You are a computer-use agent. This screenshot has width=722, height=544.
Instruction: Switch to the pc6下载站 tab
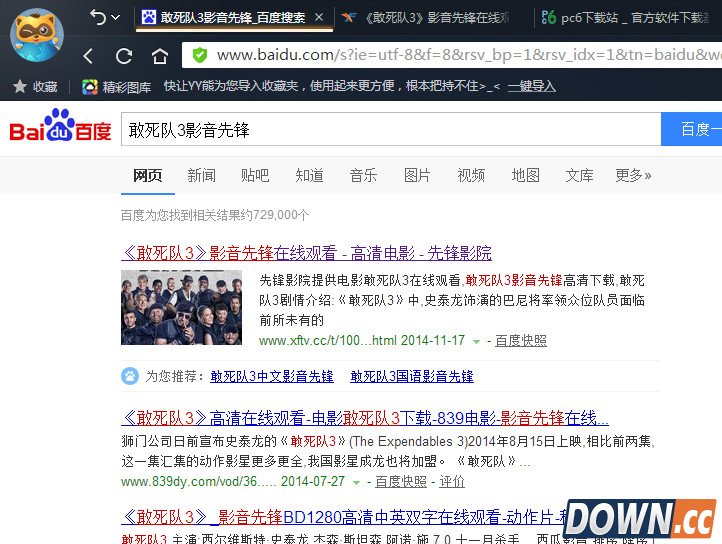coord(626,18)
